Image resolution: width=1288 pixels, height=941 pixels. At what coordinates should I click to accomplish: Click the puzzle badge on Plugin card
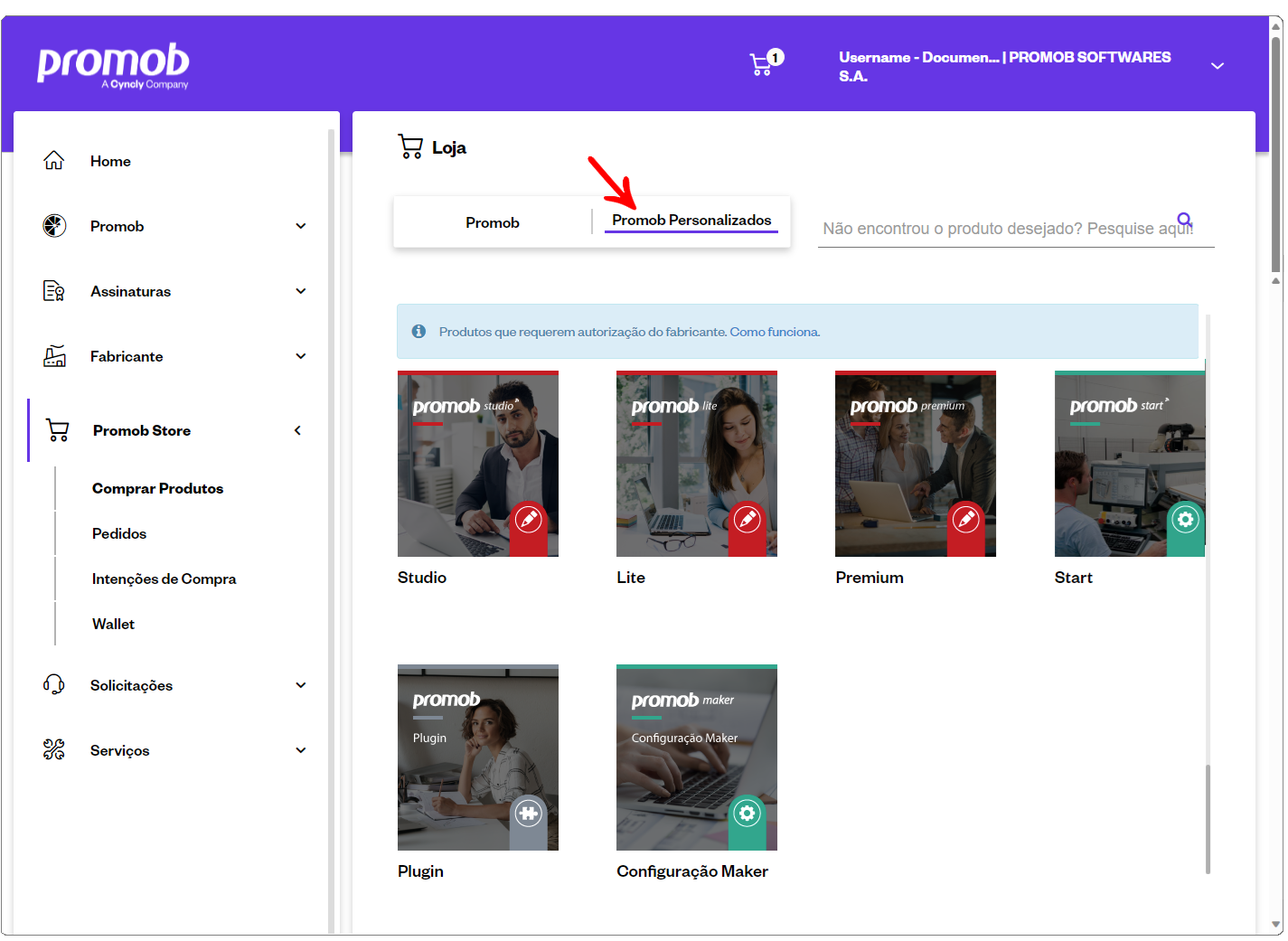[528, 814]
